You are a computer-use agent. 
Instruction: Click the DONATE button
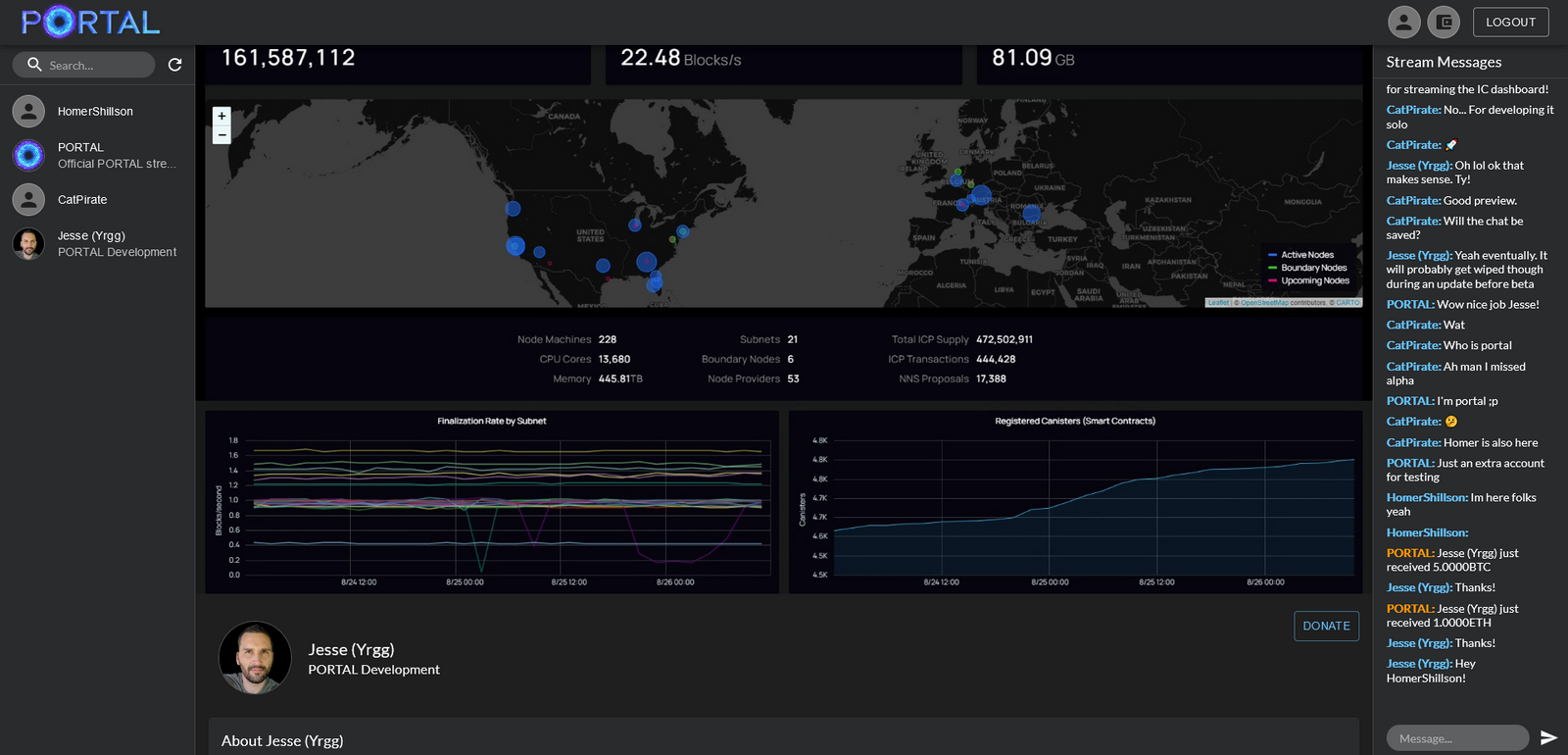coord(1326,626)
